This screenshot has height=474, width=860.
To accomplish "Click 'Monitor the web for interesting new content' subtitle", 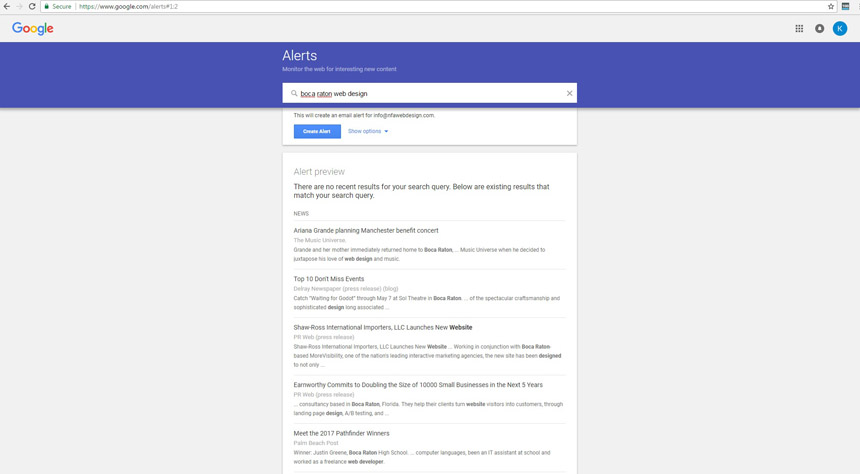I will (339, 69).
